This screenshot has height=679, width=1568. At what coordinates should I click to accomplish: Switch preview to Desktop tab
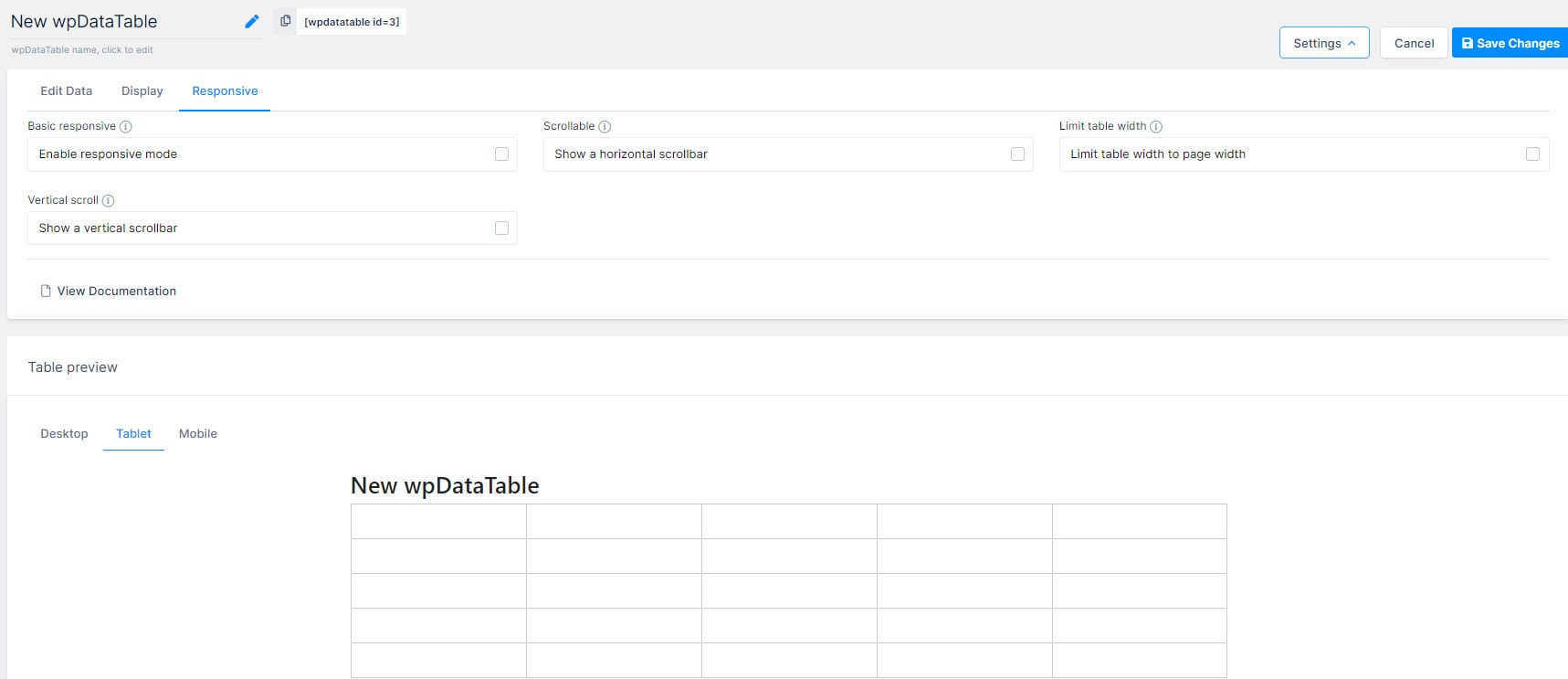64,433
